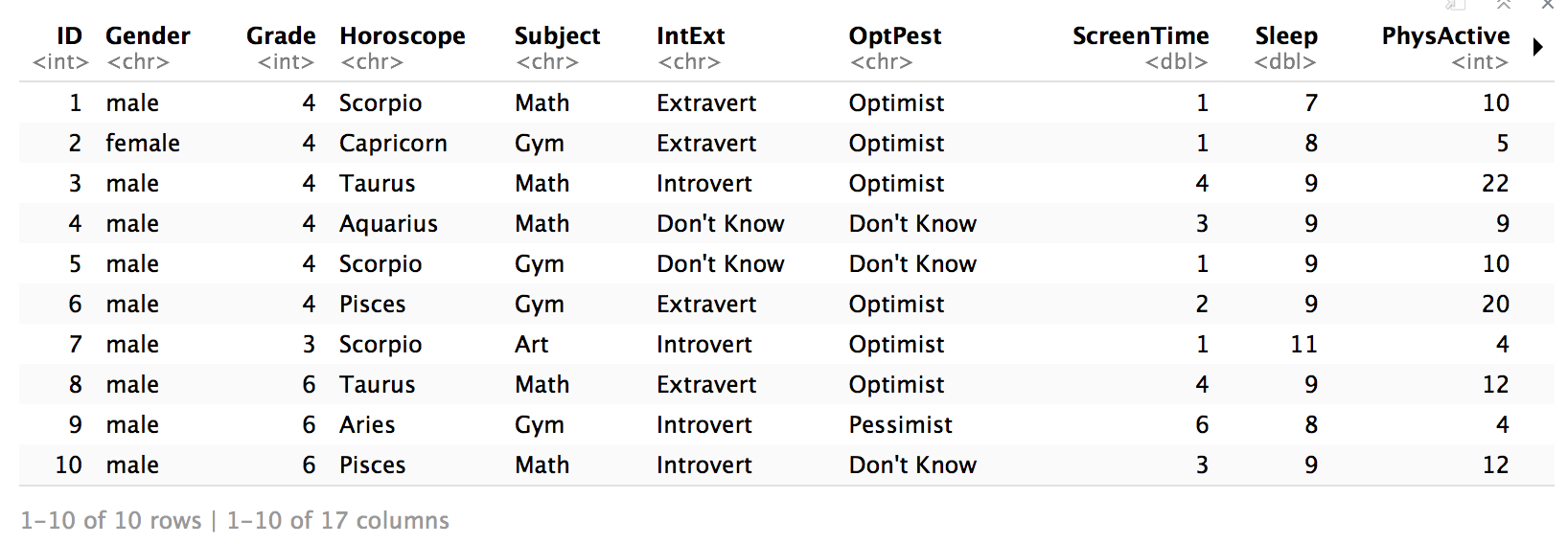Click the female Gender cell

(x=143, y=144)
